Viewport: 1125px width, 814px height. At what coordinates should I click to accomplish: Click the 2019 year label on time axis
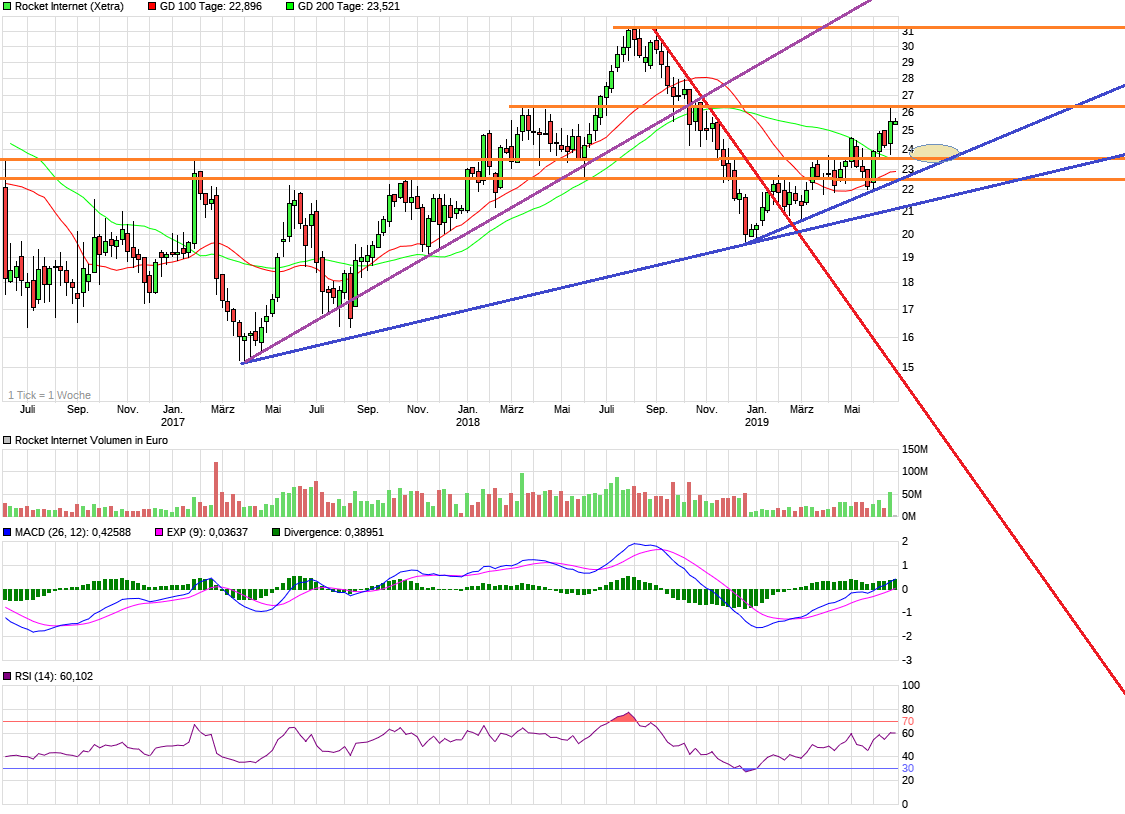[x=757, y=422]
